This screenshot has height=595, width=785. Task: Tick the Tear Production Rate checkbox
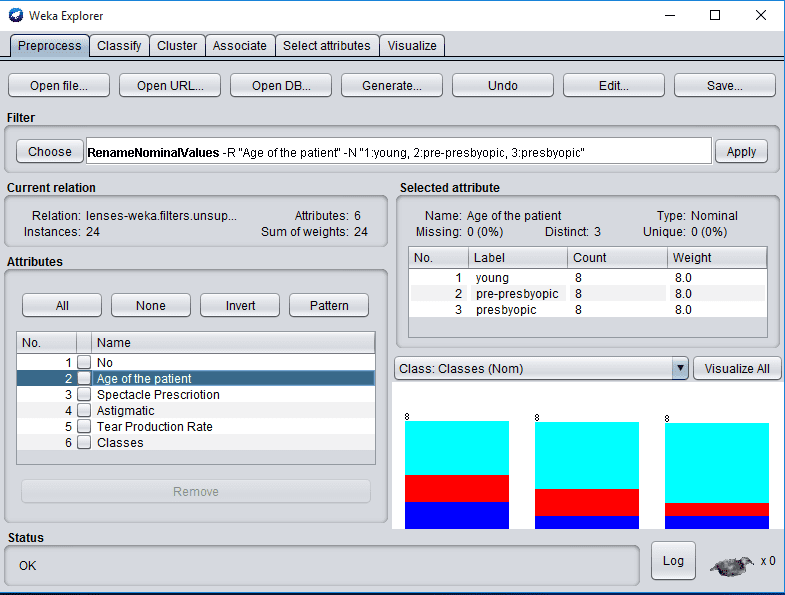(84, 426)
